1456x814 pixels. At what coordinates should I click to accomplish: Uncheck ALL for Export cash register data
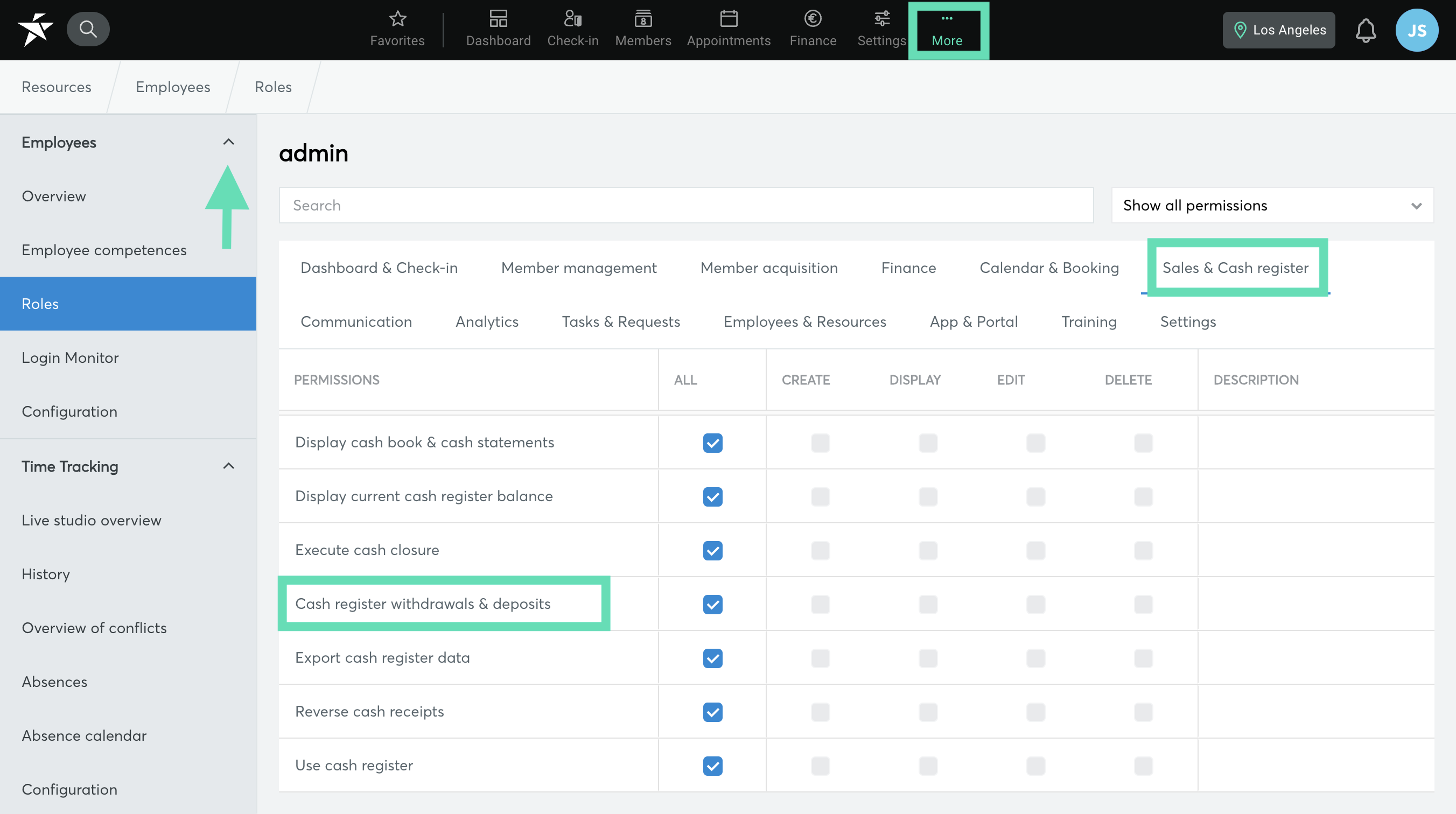(712, 658)
